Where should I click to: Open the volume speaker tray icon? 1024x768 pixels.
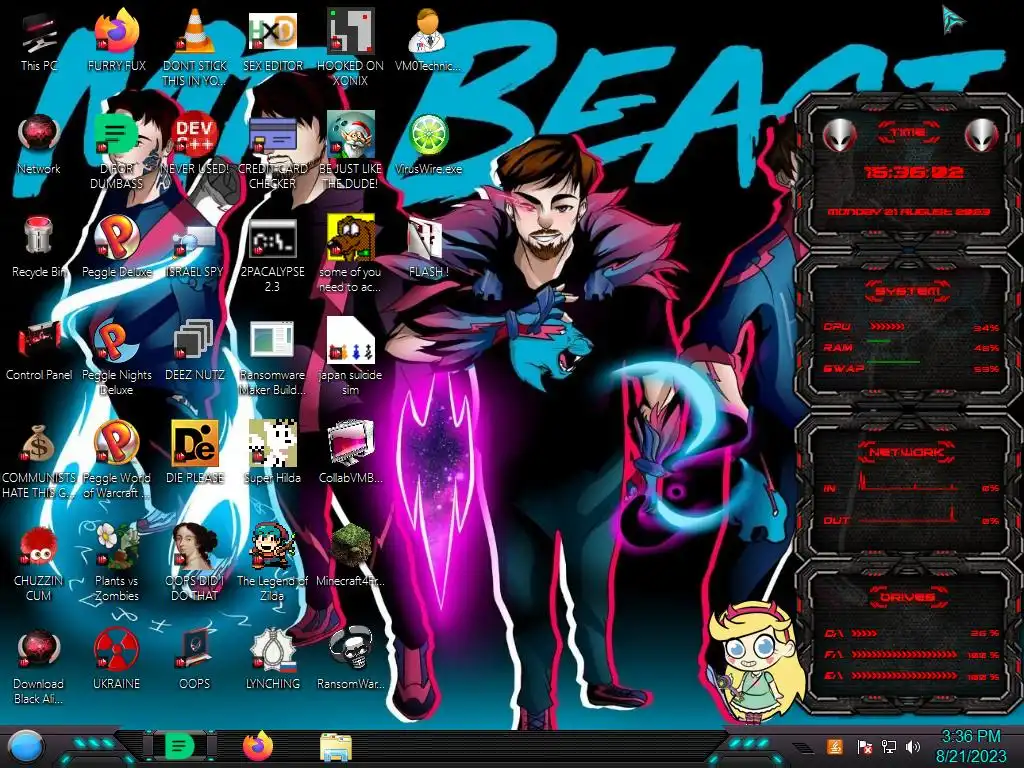[x=913, y=746]
